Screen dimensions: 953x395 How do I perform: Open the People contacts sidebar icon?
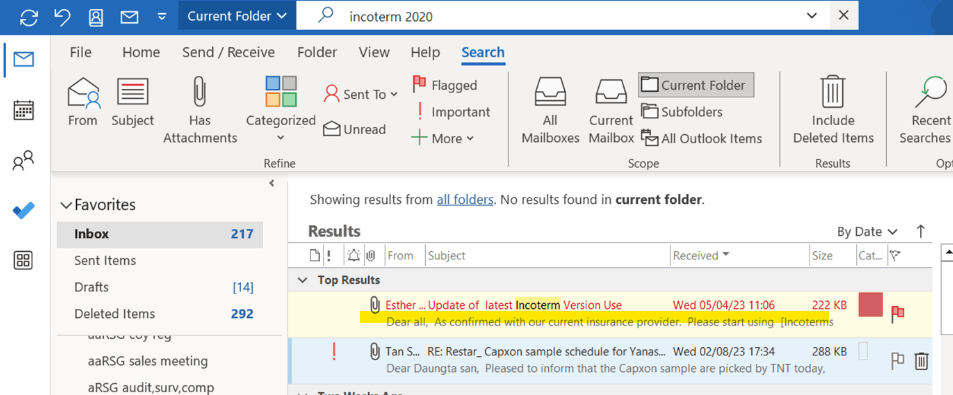pyautogui.click(x=23, y=161)
